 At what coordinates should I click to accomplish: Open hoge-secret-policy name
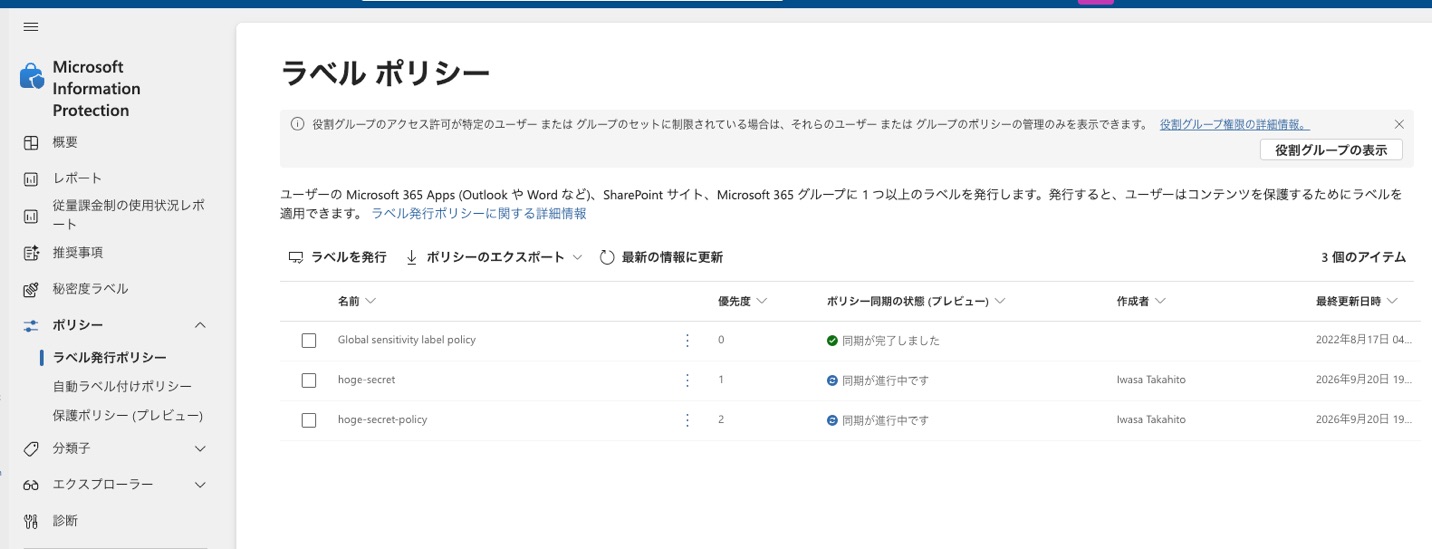point(383,420)
